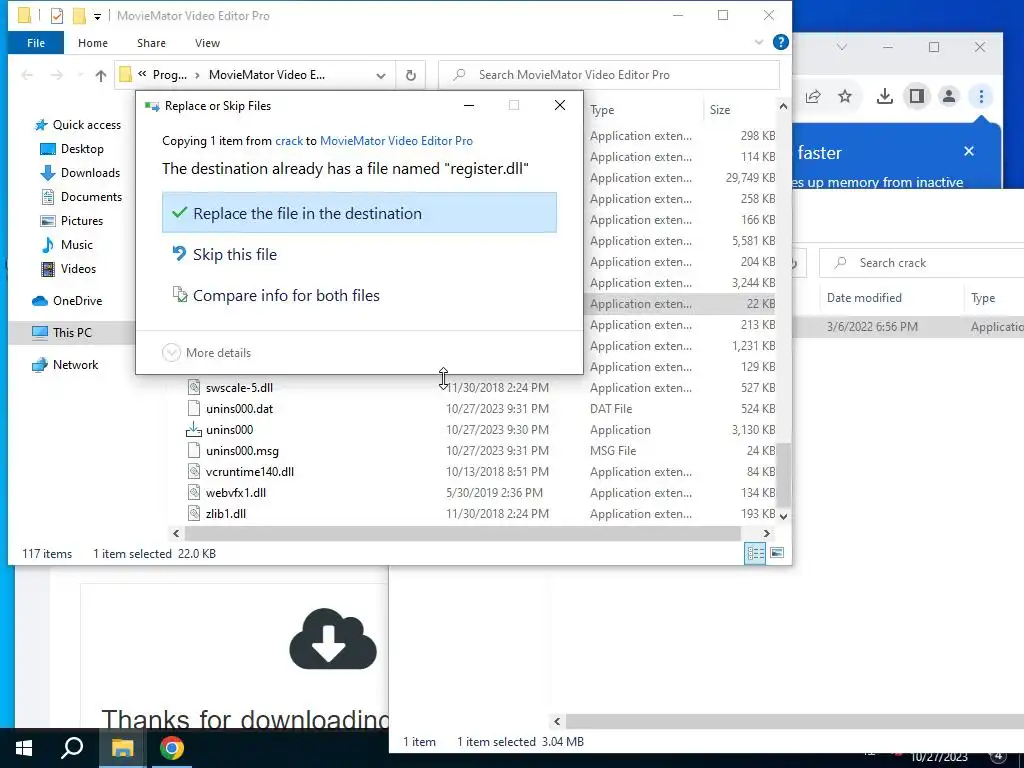Sort crack folder by Date modified
The width and height of the screenshot is (1024, 768).
tap(864, 298)
